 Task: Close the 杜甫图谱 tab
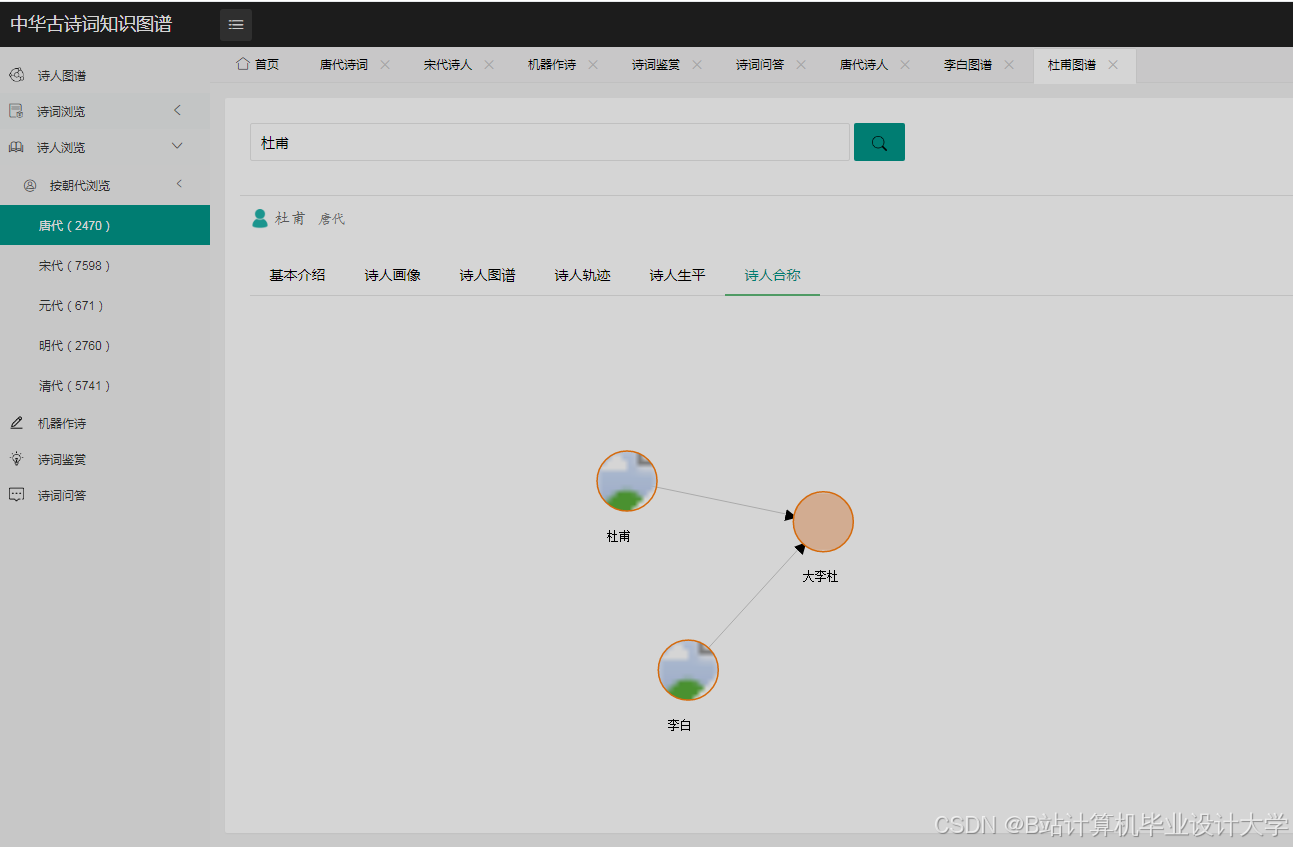pyautogui.click(x=1112, y=63)
